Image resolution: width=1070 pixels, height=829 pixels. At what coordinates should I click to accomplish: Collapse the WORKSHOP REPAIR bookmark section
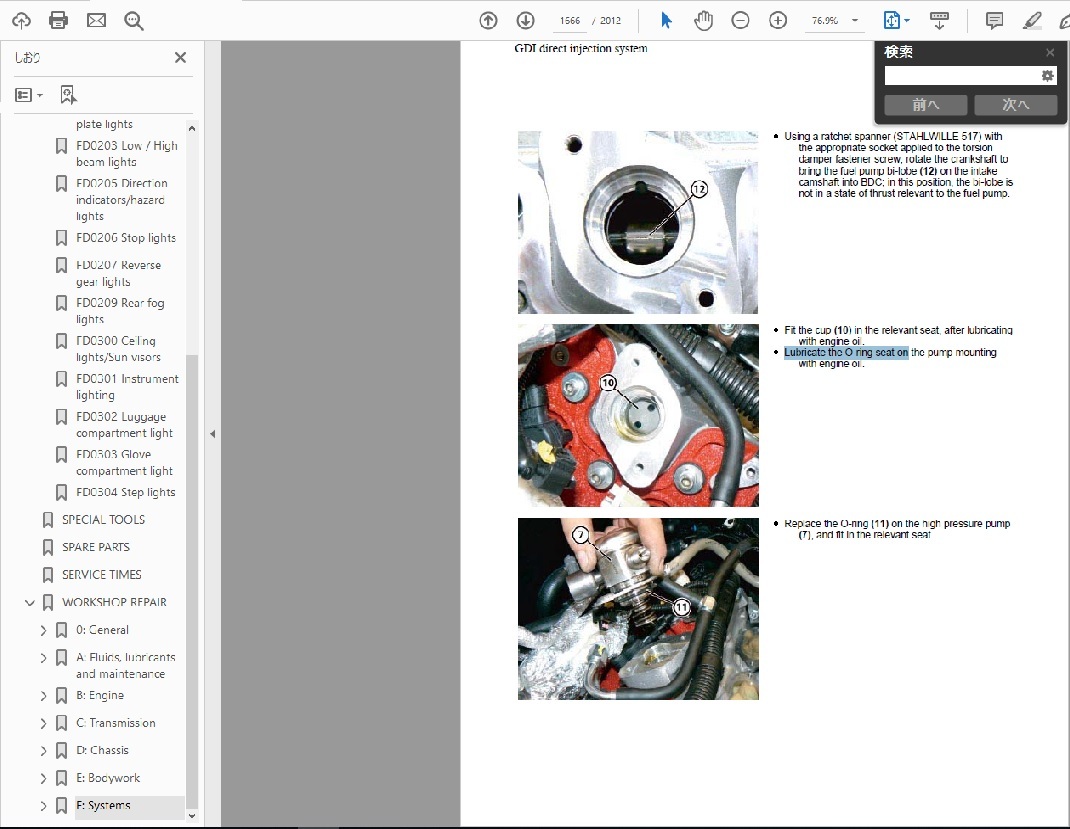(30, 603)
